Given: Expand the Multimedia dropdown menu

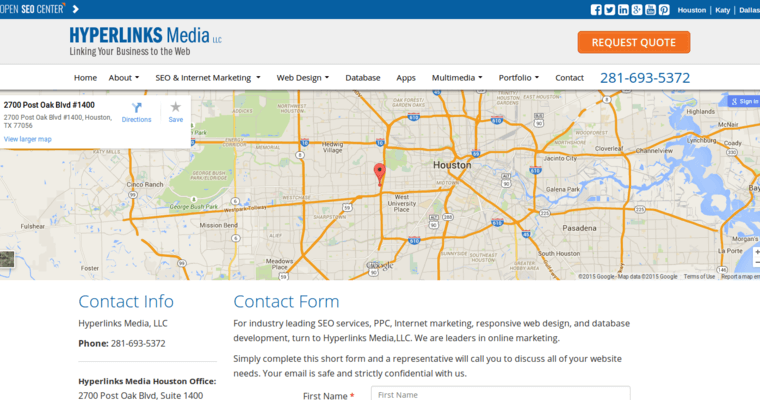Looking at the screenshot, I should (456, 77).
